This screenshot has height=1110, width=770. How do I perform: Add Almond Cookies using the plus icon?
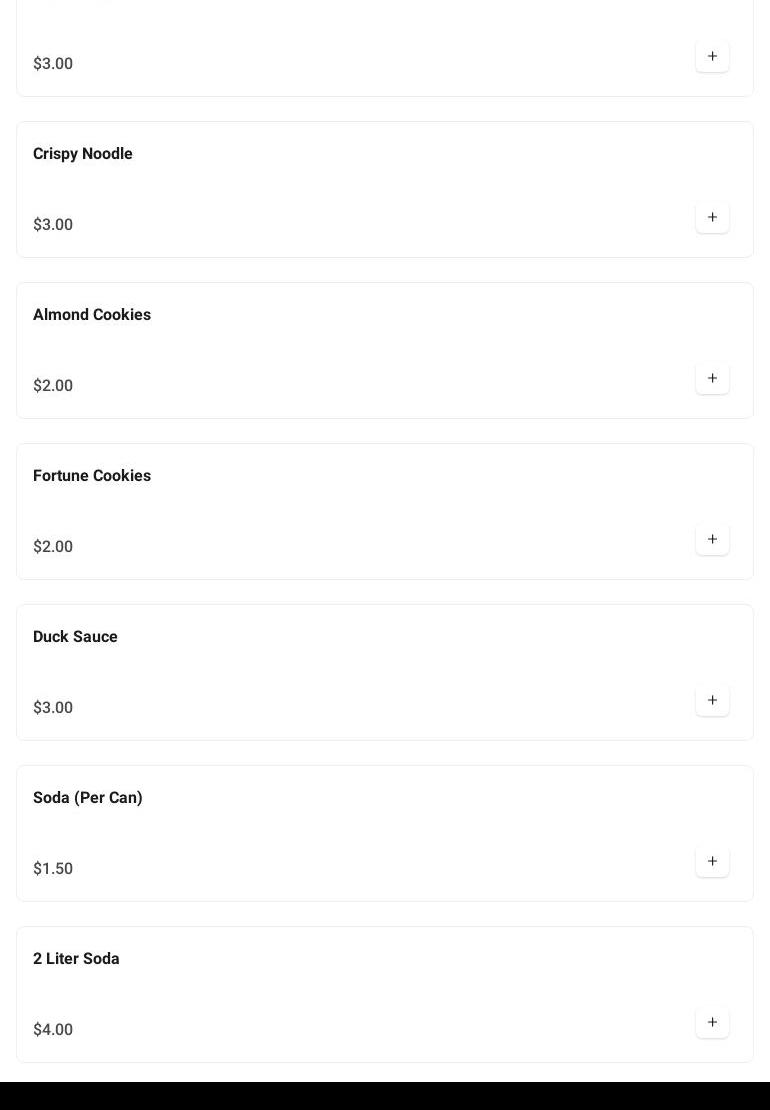[x=712, y=378]
